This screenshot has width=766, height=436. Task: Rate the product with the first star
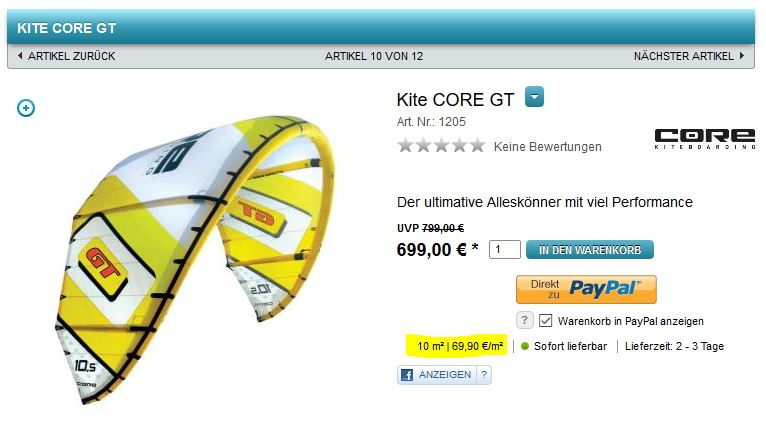(x=405, y=146)
